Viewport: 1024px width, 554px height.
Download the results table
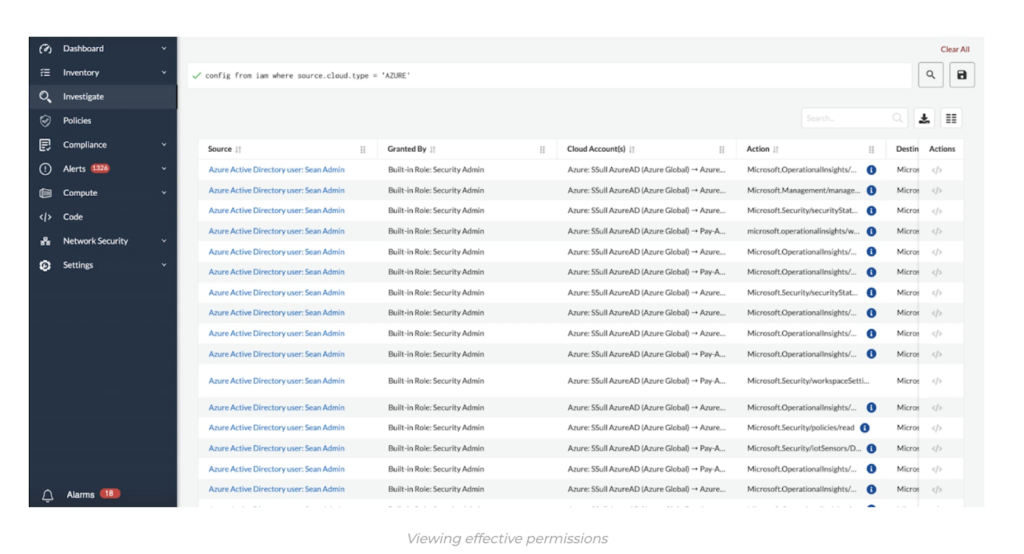(x=924, y=118)
